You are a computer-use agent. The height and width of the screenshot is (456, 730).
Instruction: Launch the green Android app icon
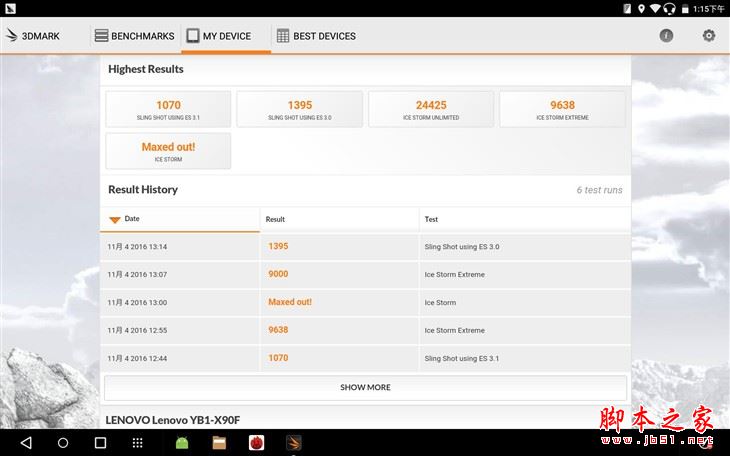pyautogui.click(x=182, y=442)
